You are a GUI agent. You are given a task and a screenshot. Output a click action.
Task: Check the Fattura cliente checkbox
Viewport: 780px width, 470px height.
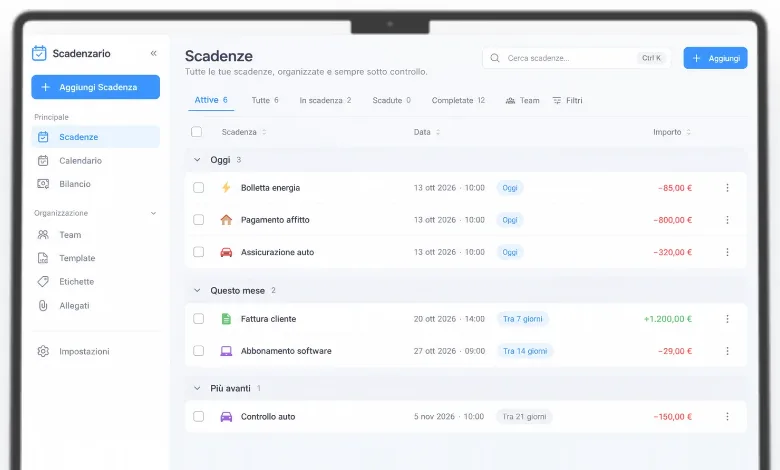[x=198, y=319]
